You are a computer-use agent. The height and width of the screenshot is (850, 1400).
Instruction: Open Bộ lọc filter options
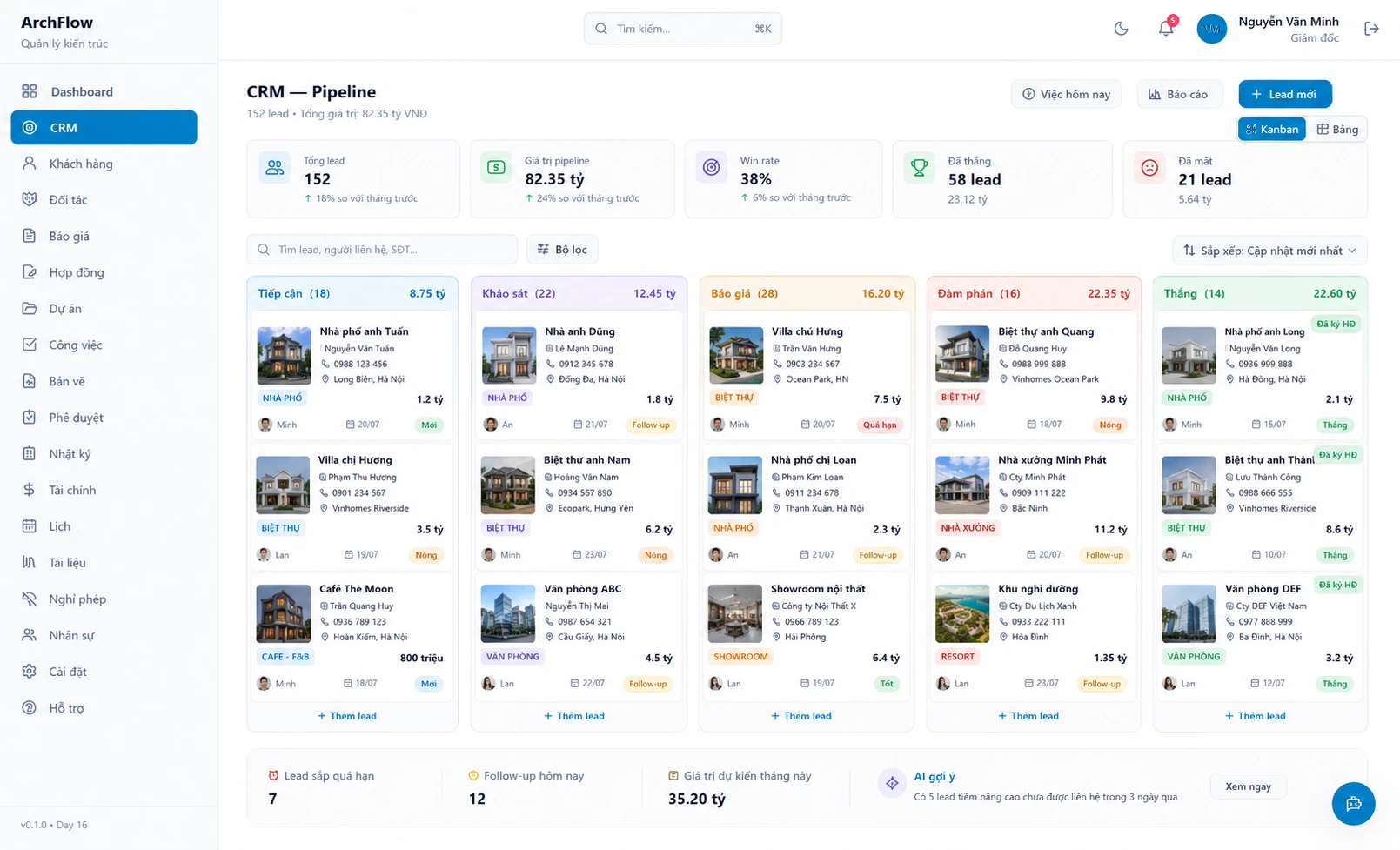click(562, 250)
